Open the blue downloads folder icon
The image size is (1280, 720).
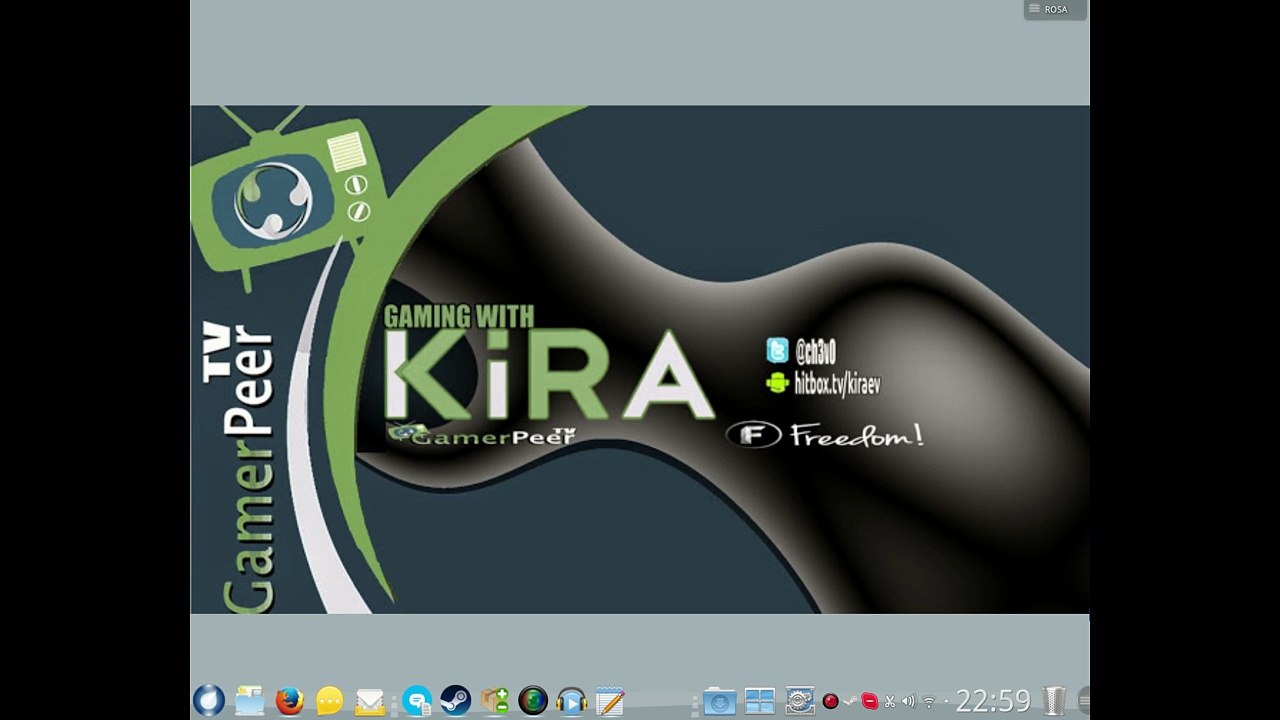click(719, 701)
